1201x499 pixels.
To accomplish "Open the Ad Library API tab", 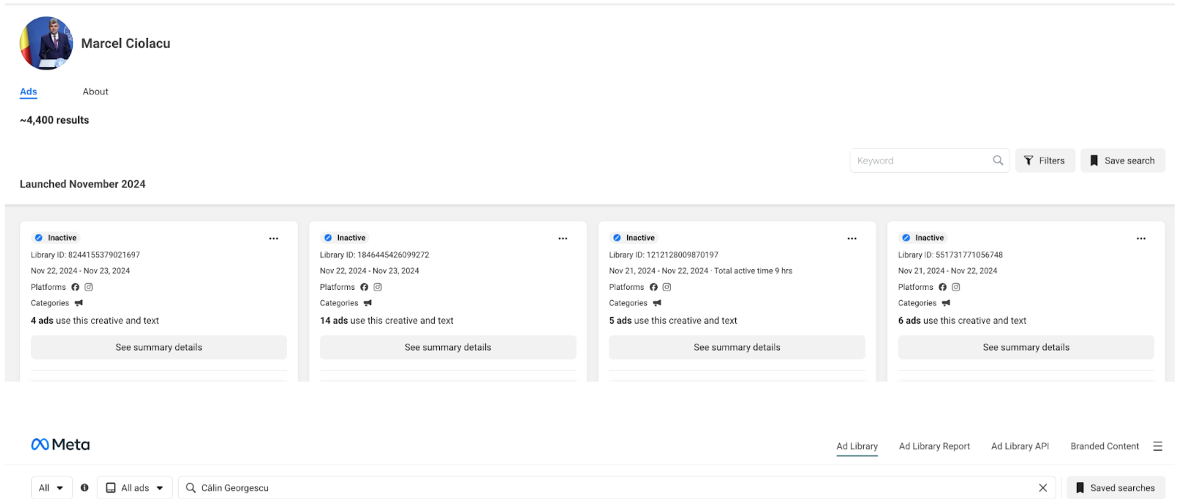I will pyautogui.click(x=1020, y=446).
